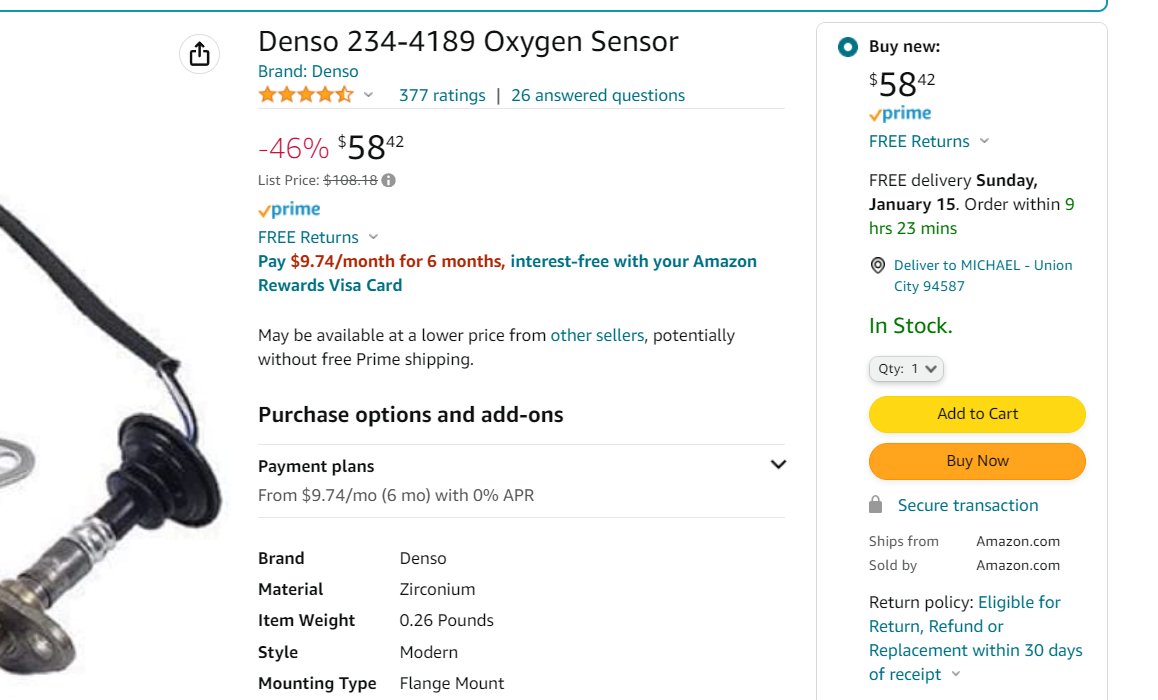
Task: Click the share icon beside product image
Action: pos(199,54)
